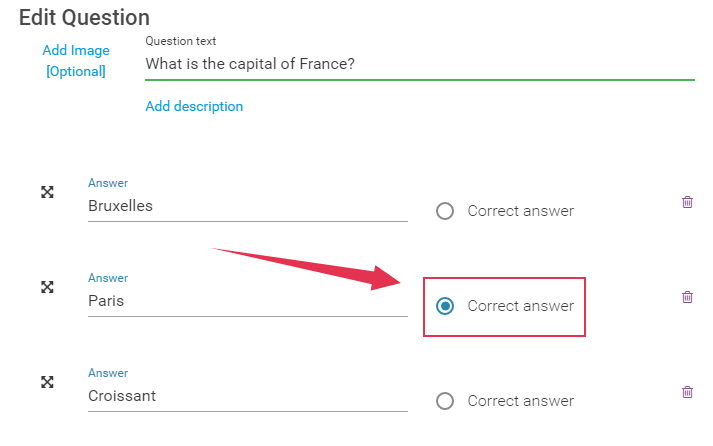Mark Croissant as the correct answer
The height and width of the screenshot is (446, 713).
coord(445,401)
